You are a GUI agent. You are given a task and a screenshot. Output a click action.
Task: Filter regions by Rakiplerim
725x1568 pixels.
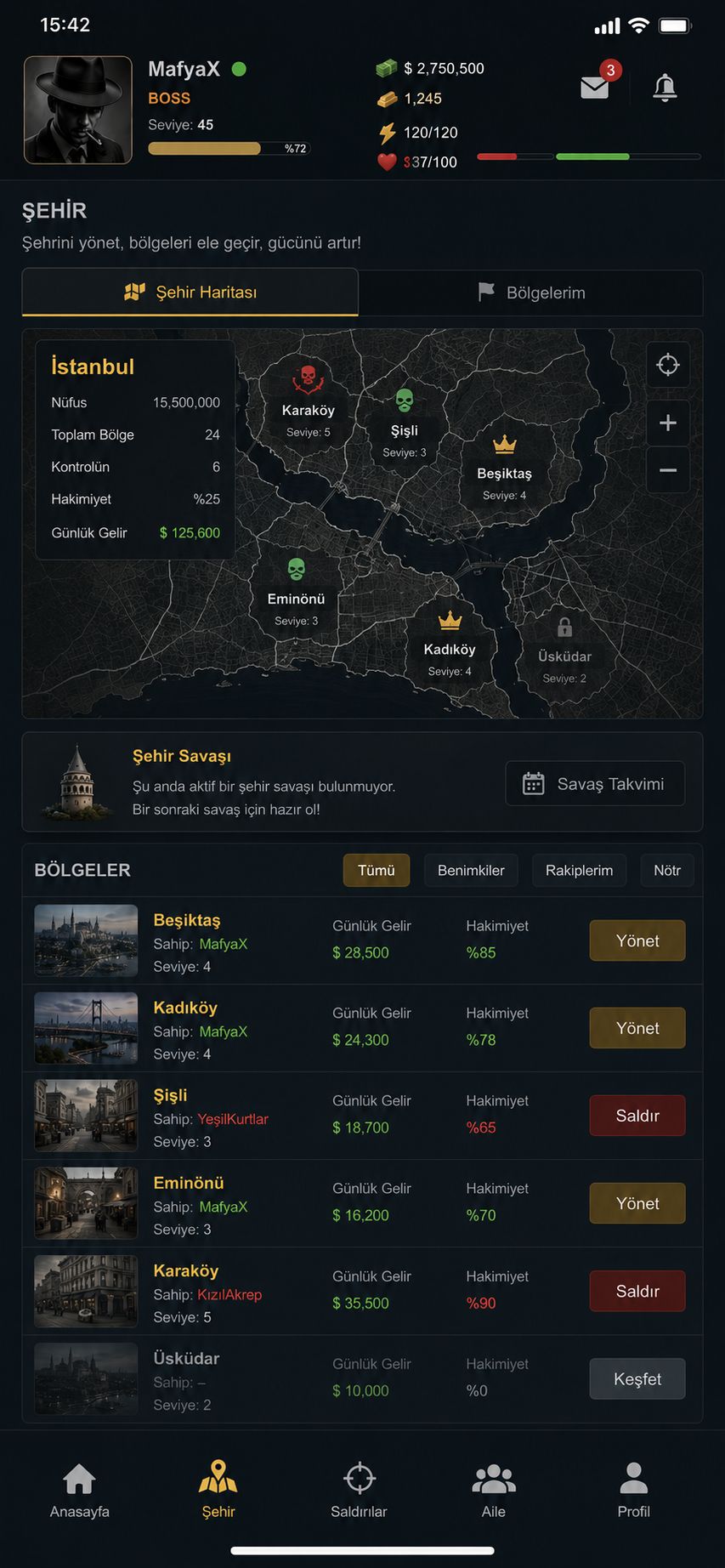tap(579, 870)
